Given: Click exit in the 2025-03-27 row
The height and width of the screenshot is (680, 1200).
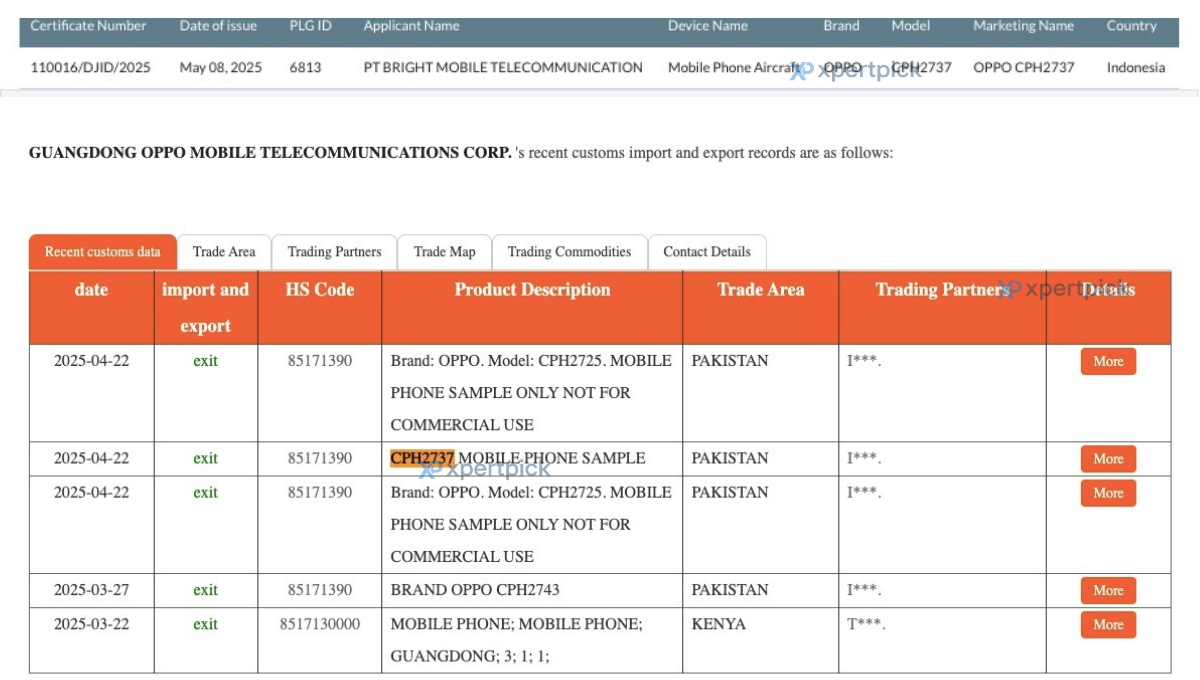Looking at the screenshot, I should click(206, 590).
